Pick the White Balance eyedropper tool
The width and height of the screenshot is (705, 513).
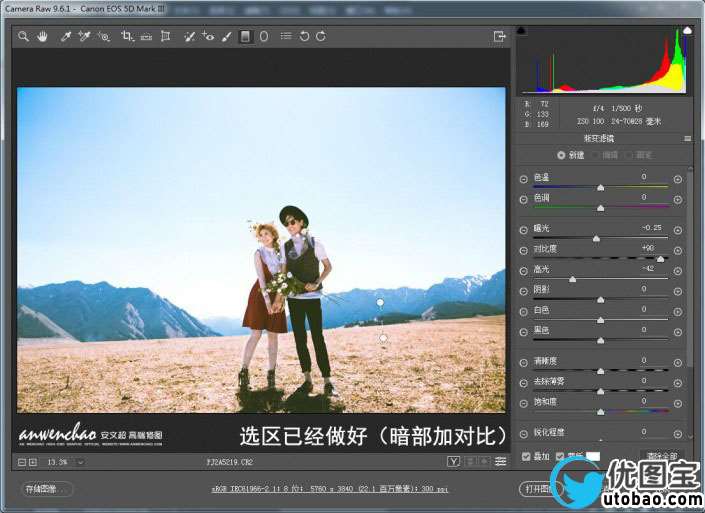pyautogui.click(x=66, y=37)
